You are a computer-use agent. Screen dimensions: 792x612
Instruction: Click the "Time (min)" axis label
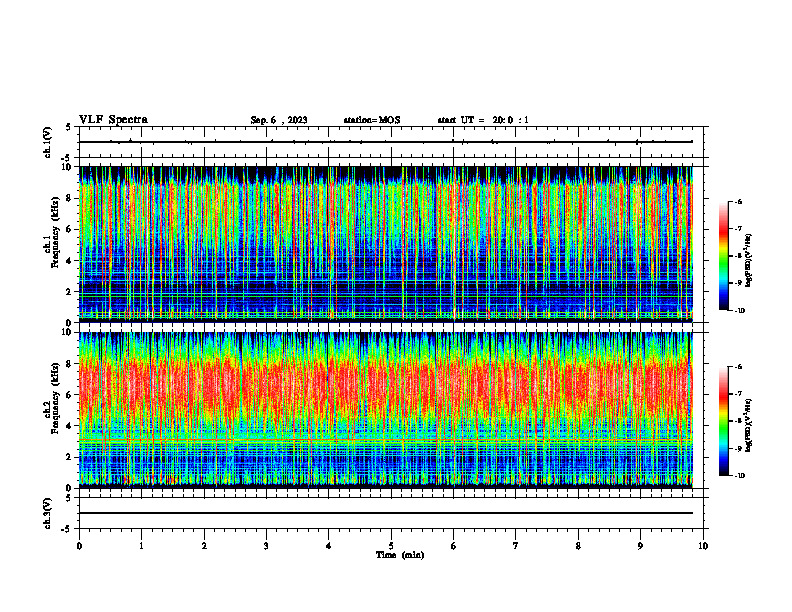400,555
